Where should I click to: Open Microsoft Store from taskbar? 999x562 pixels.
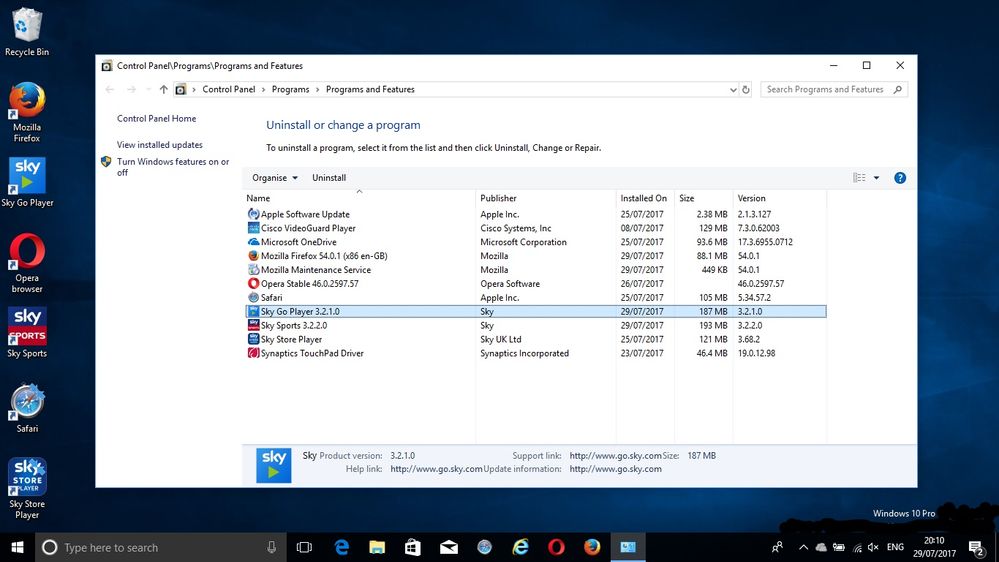(x=413, y=547)
